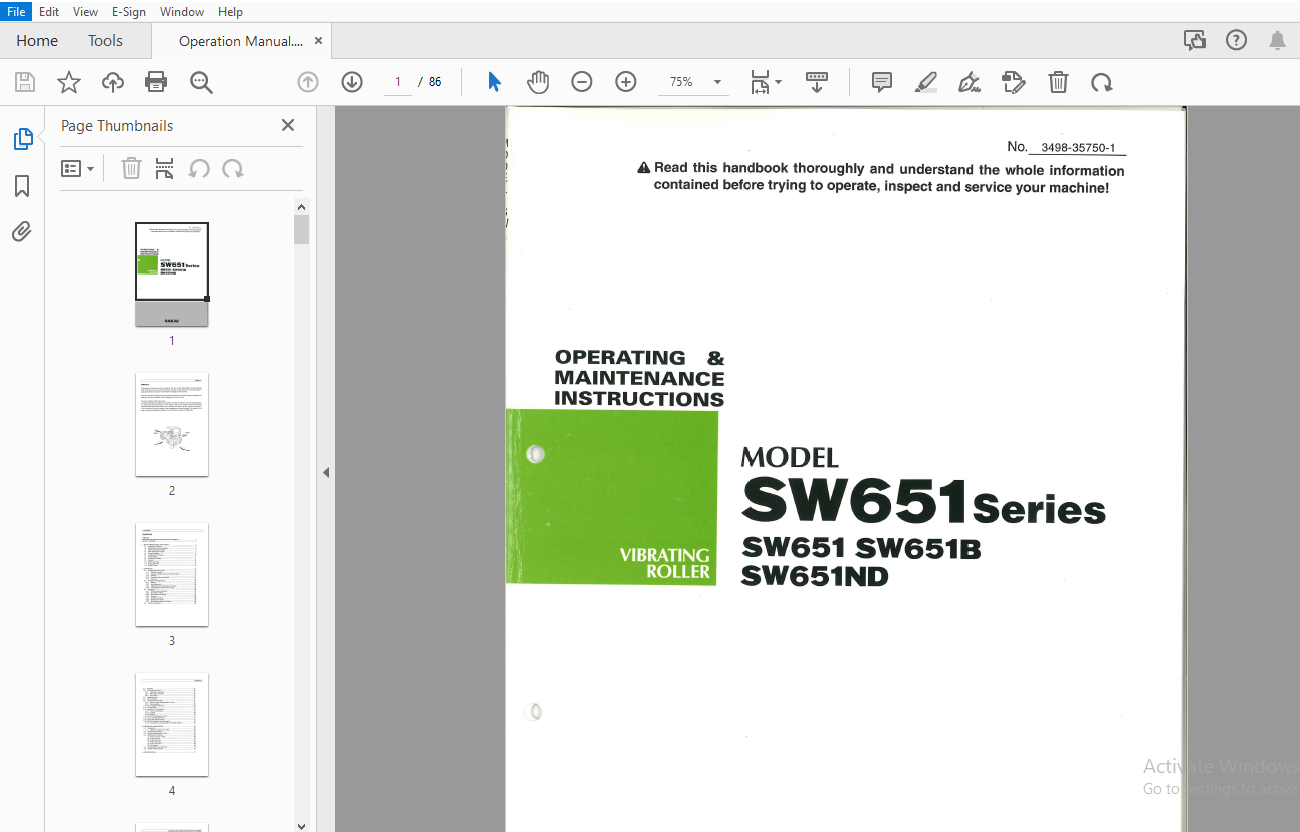Open the Help menu
The height and width of the screenshot is (832, 1300).
pos(230,11)
